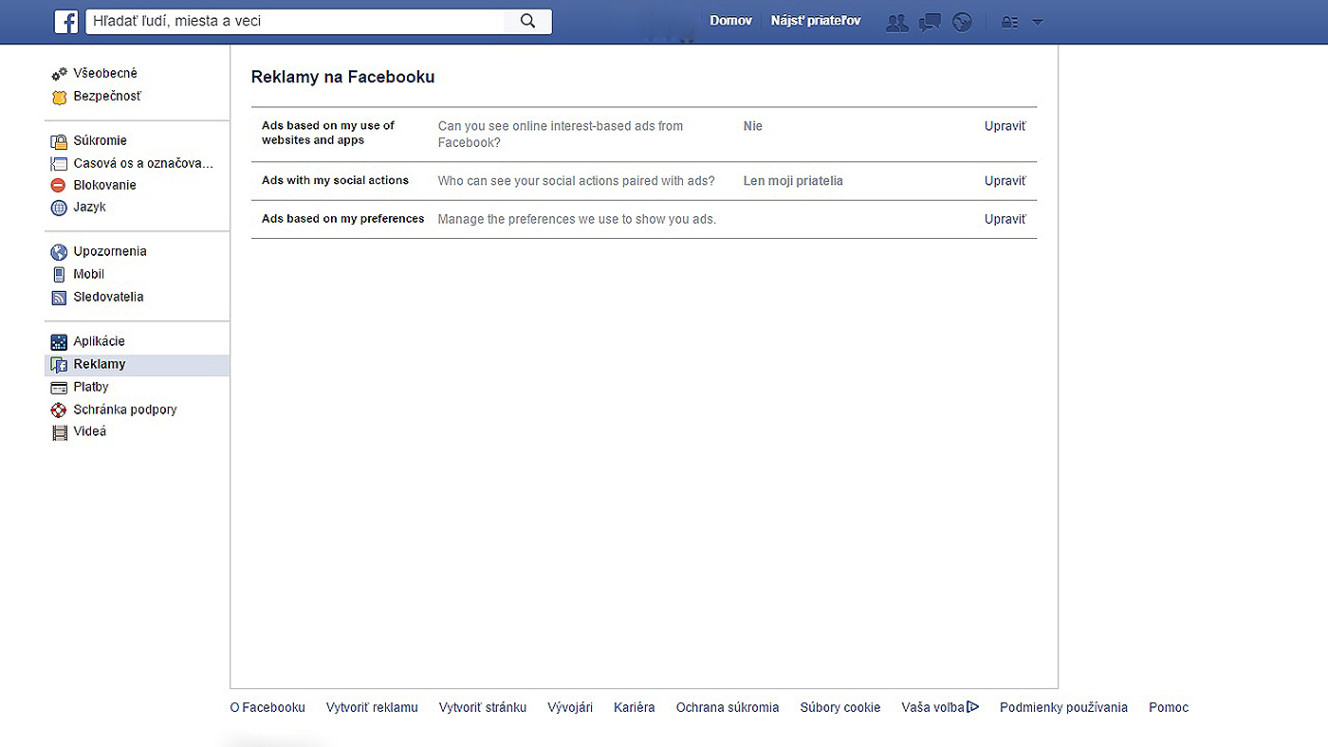
Task: Open messages icon in top bar
Action: click(x=930, y=22)
